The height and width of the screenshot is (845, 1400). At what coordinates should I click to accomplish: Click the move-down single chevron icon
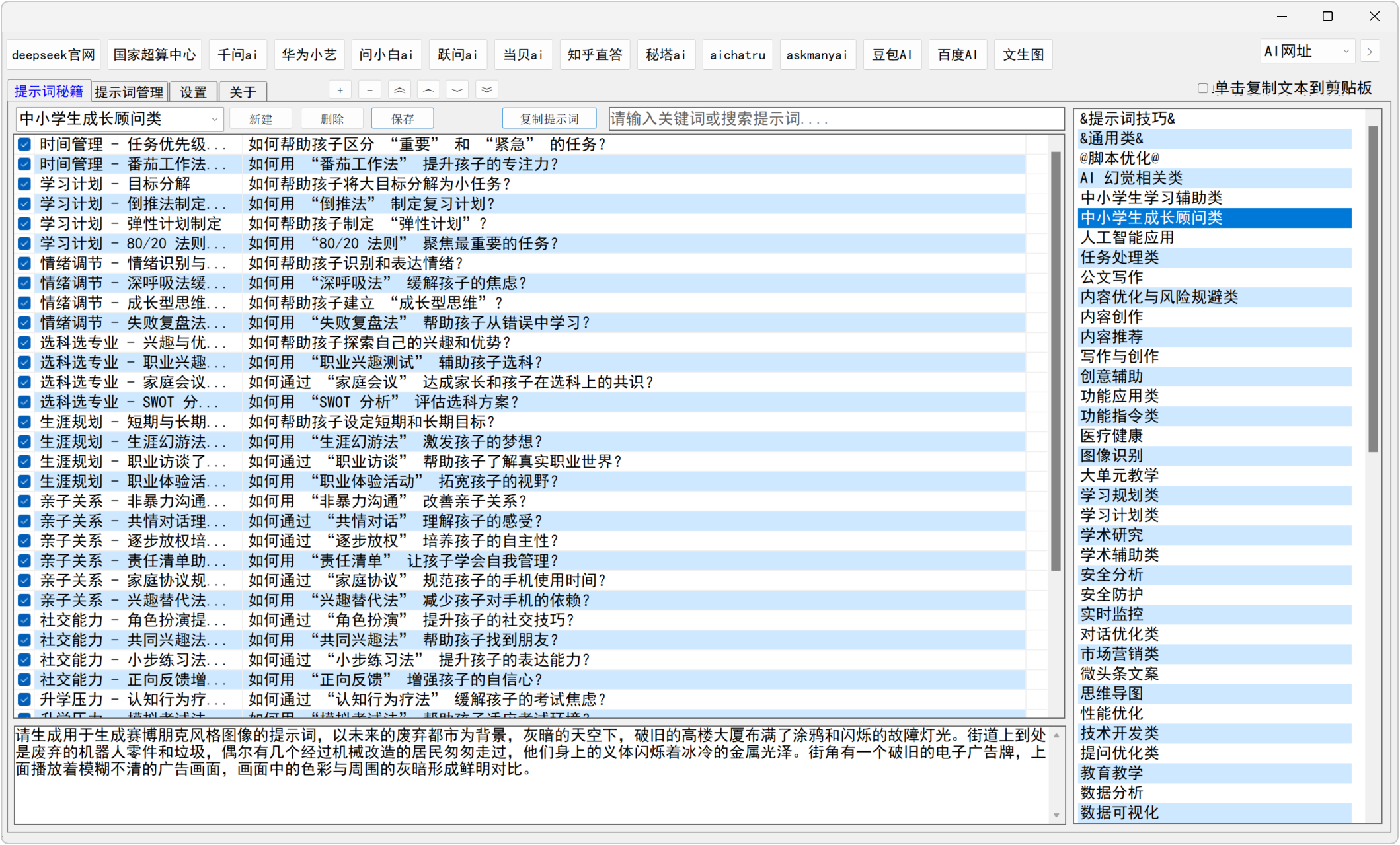(457, 91)
